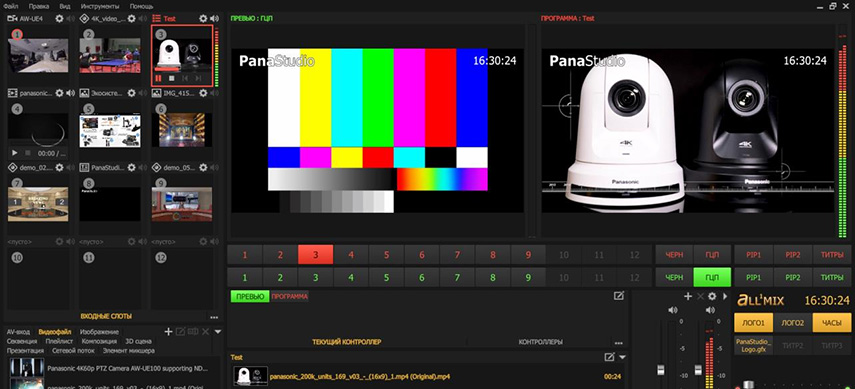855x389 pixels.
Task: Adjust first audio channel fader
Action: pyautogui.click(x=660, y=370)
